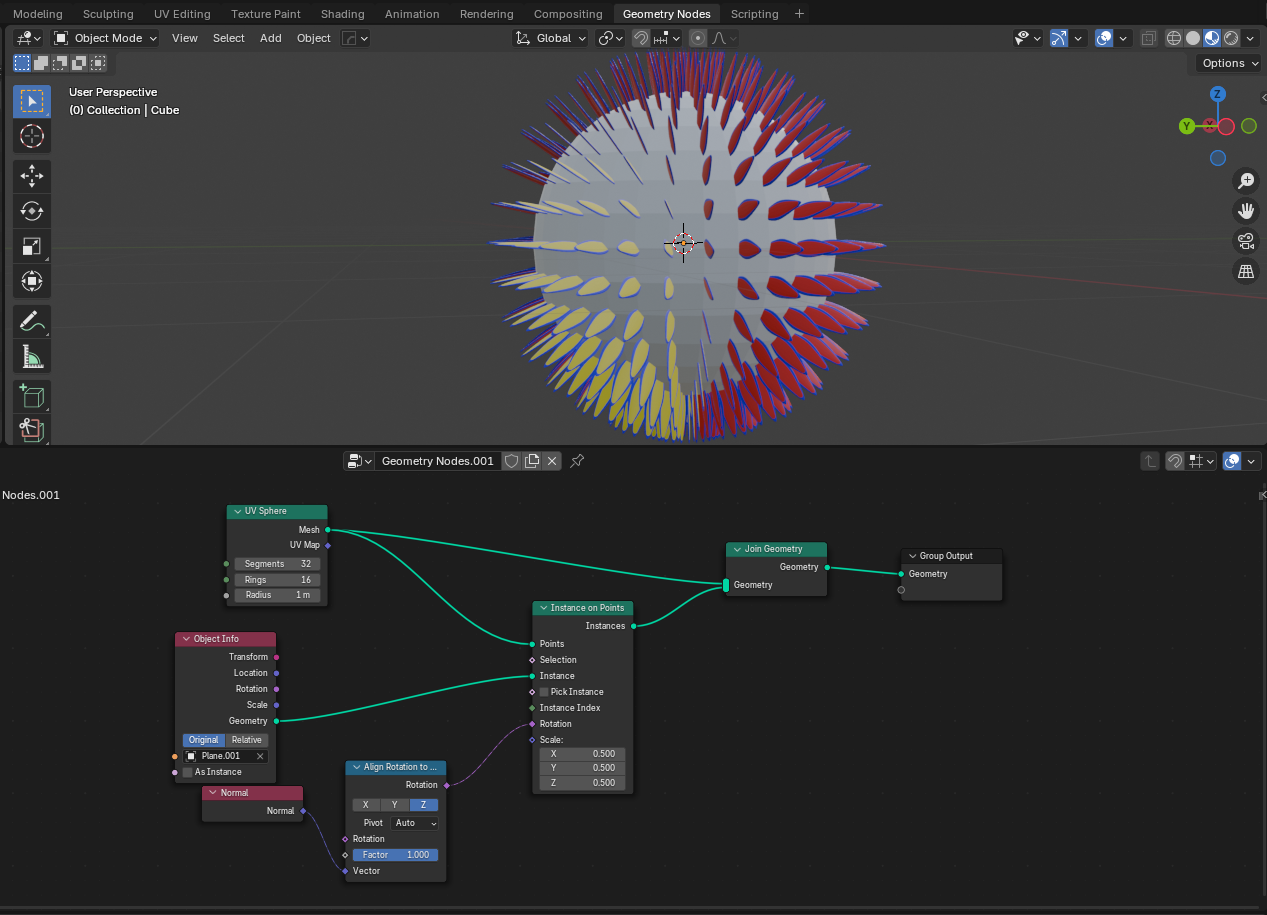Viewport: 1267px width, 915px height.
Task: Select the Move tool
Action: [x=32, y=176]
